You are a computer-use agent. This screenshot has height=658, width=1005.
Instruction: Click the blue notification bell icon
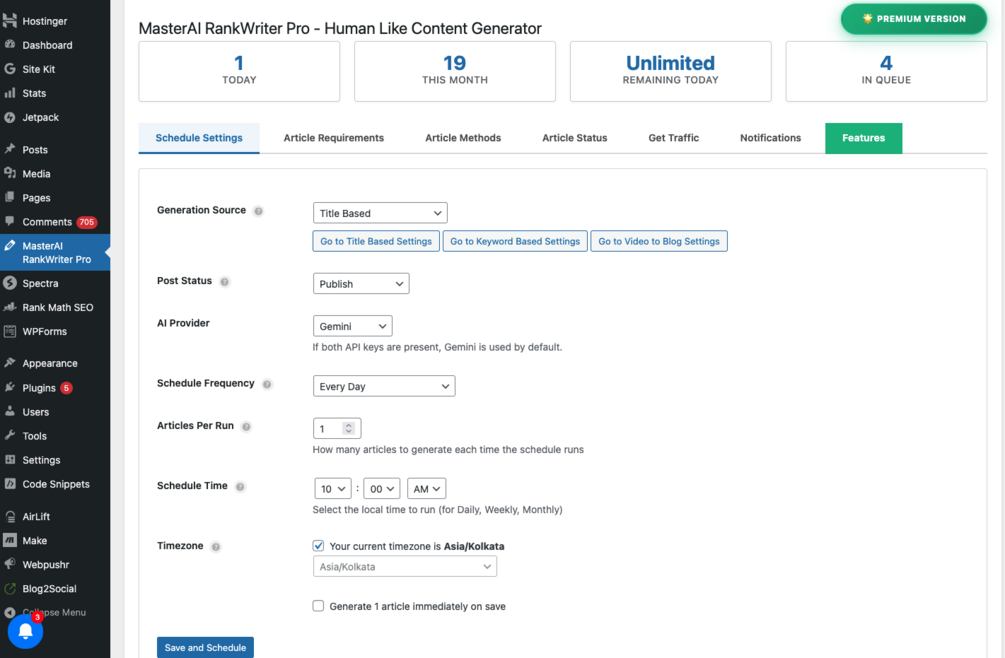coord(26,631)
